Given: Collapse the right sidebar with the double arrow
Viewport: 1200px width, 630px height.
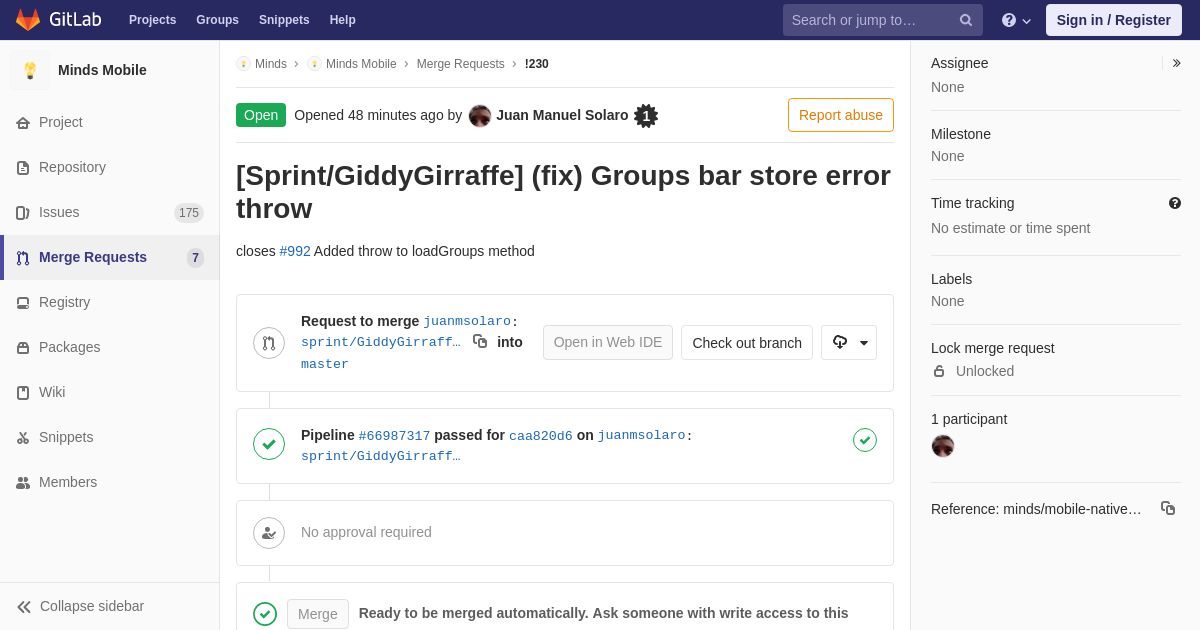Looking at the screenshot, I should [1176, 63].
